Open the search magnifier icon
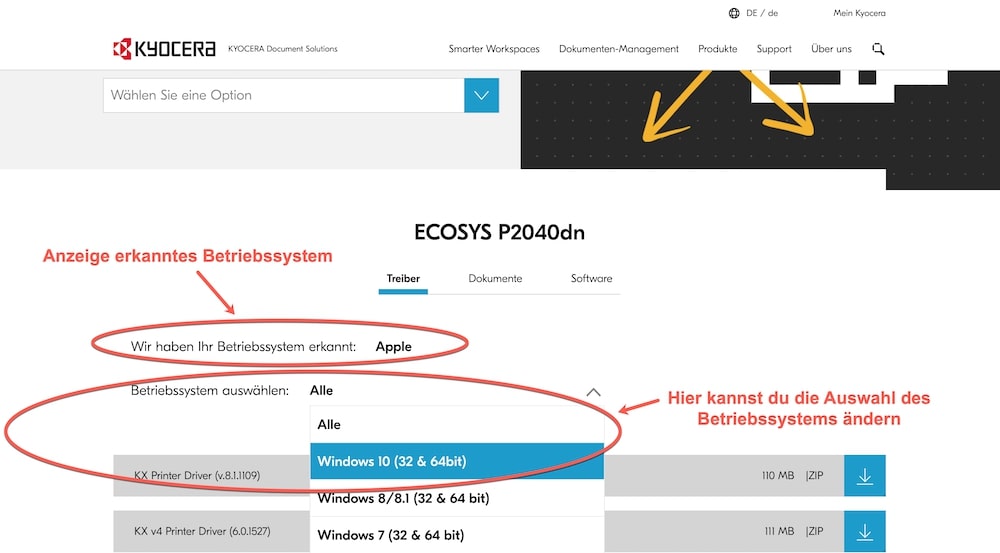1000x553 pixels. point(878,49)
